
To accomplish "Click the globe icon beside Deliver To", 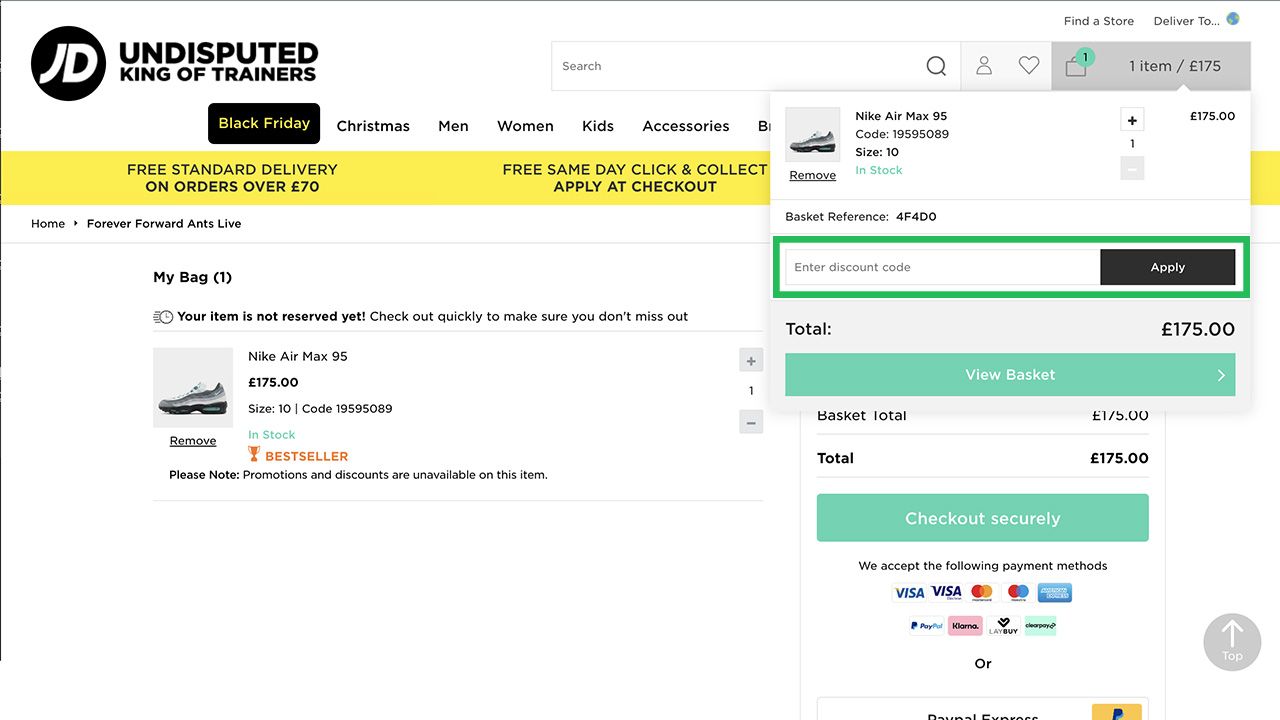I will [x=1233, y=19].
